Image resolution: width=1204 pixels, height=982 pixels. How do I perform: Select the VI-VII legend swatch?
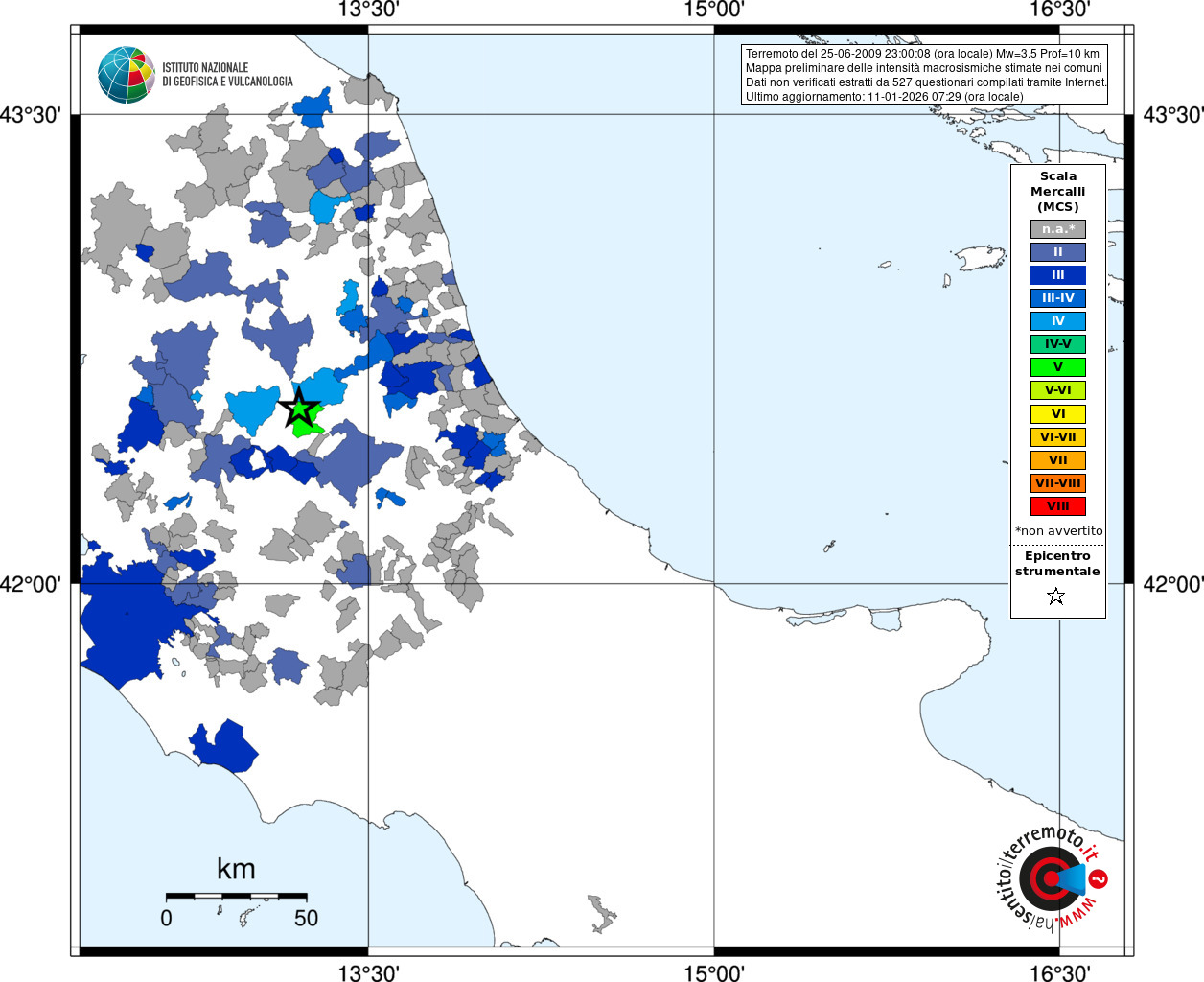pyautogui.click(x=1058, y=437)
